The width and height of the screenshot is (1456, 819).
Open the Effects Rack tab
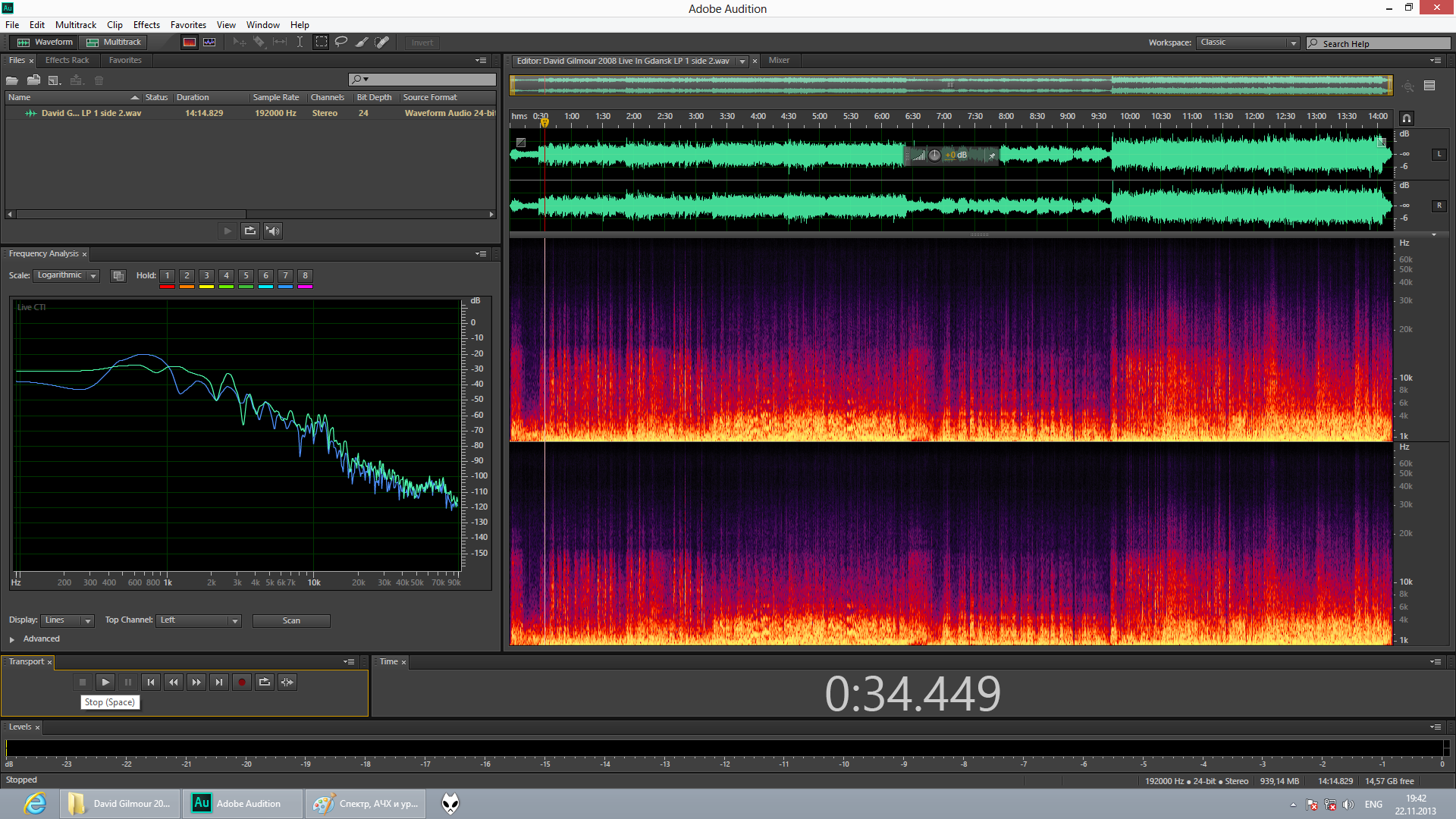67,61
